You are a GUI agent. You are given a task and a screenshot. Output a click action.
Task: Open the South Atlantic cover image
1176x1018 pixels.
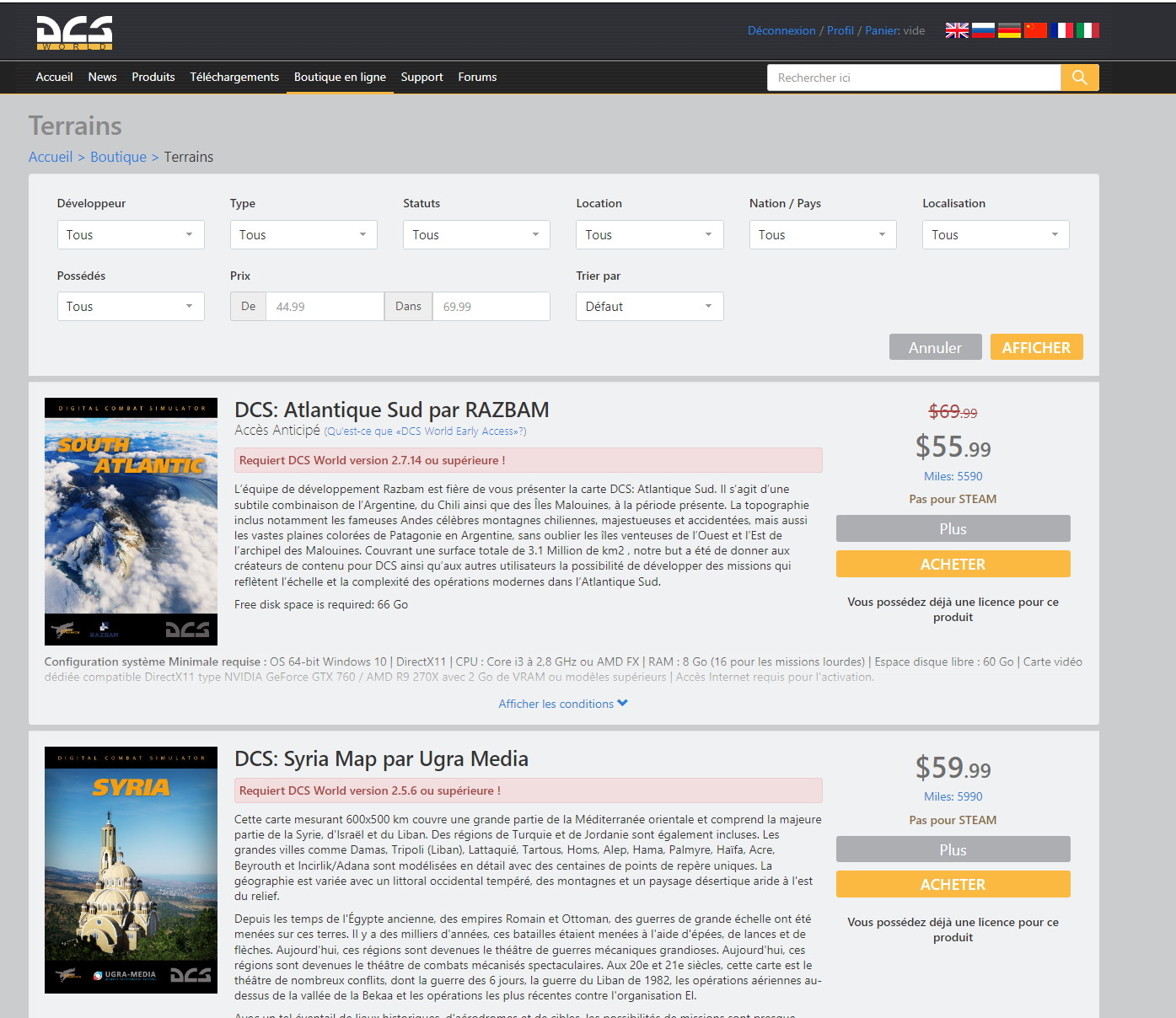tap(131, 522)
